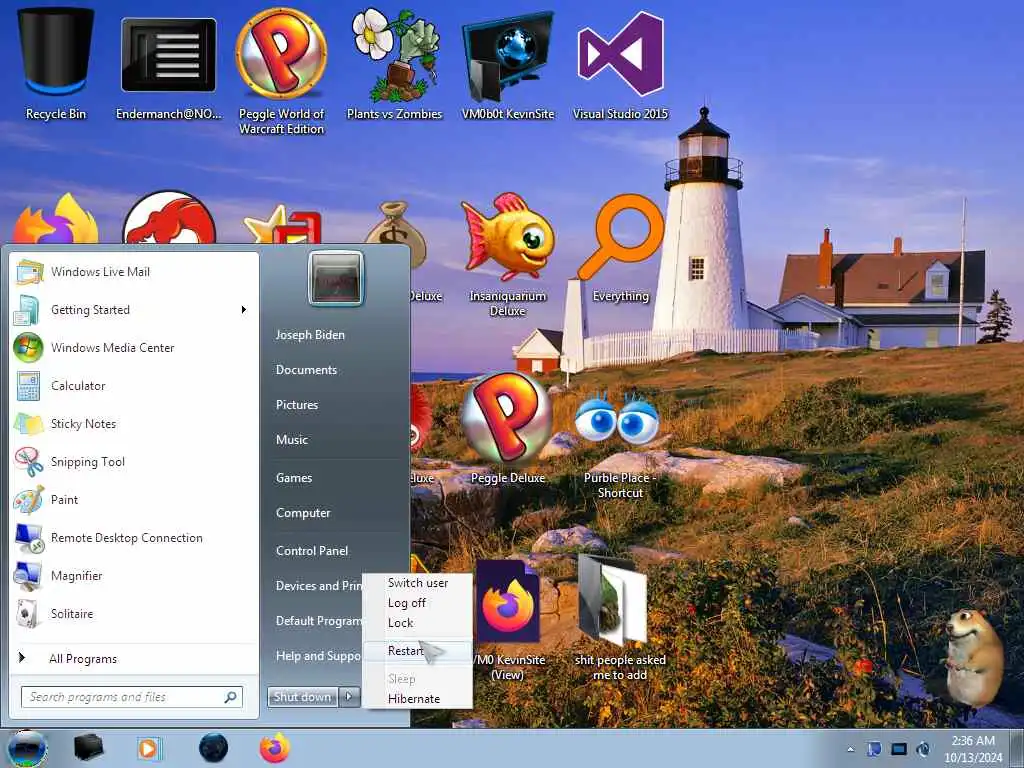This screenshot has width=1024, height=768.
Task: Open Default Programs link
Action: tap(317, 620)
